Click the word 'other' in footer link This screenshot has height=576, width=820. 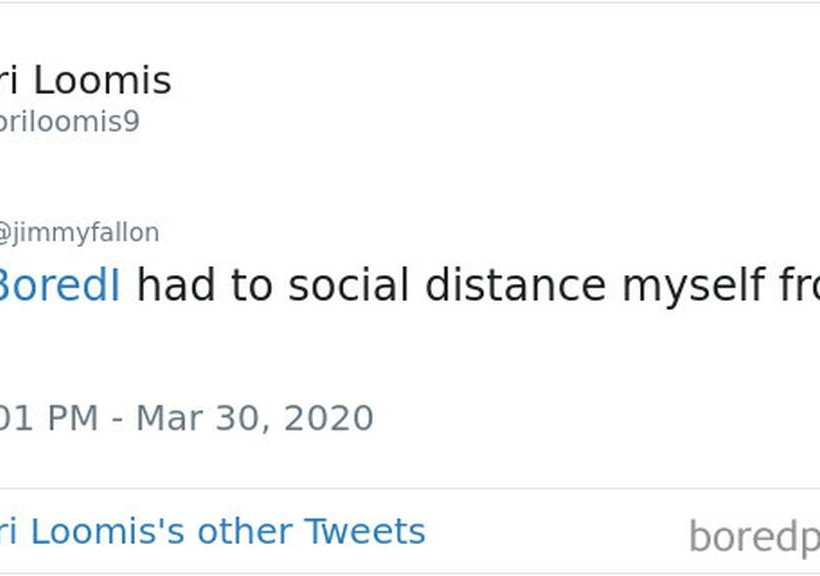(244, 531)
